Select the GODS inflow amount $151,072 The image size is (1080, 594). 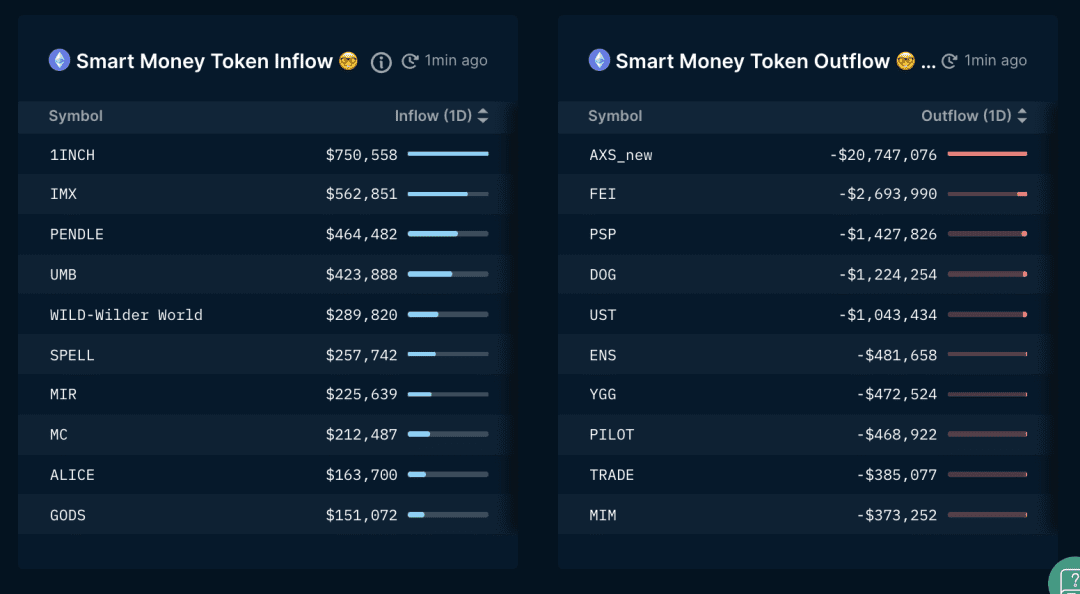[x=361, y=515]
